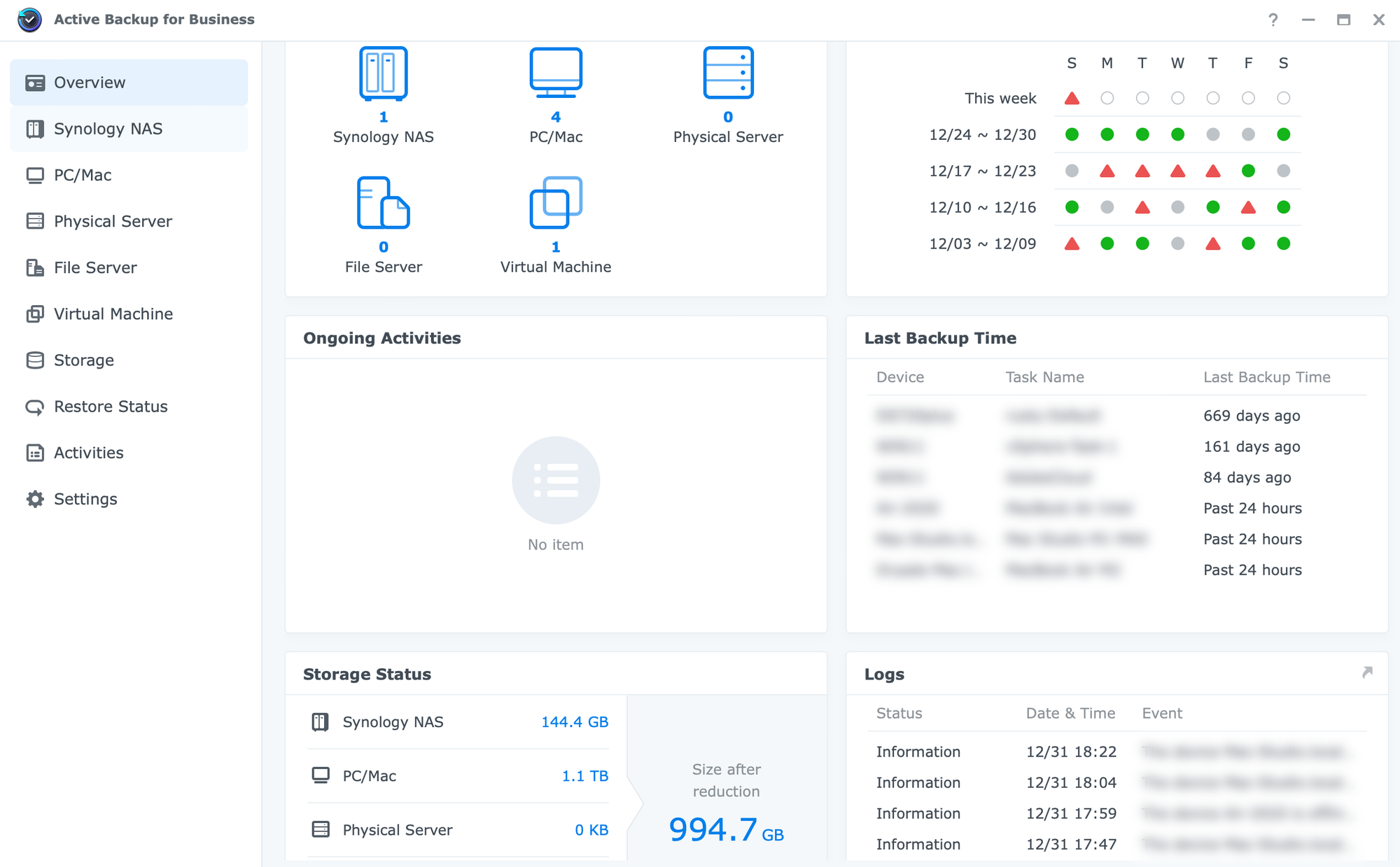Drag the size after reduction 994.7 GB slider
Screen dimensions: 1400x867
click(727, 800)
